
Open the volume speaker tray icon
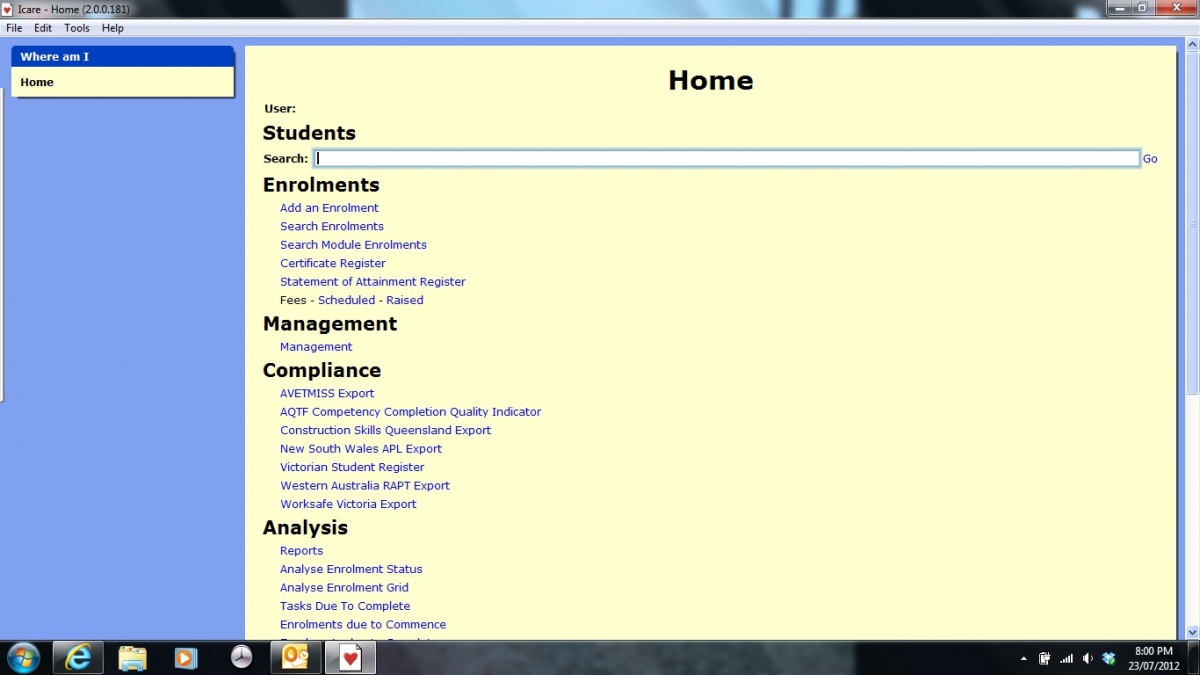[x=1087, y=658]
